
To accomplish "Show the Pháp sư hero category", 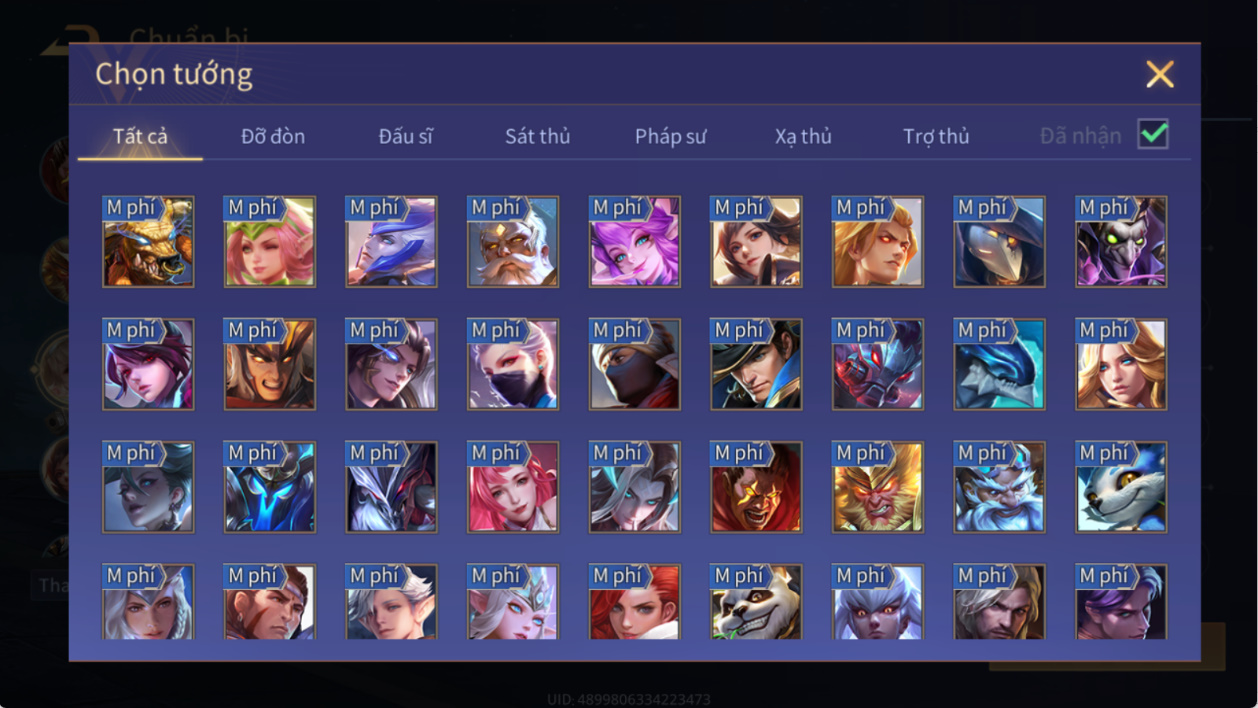I will (x=670, y=136).
